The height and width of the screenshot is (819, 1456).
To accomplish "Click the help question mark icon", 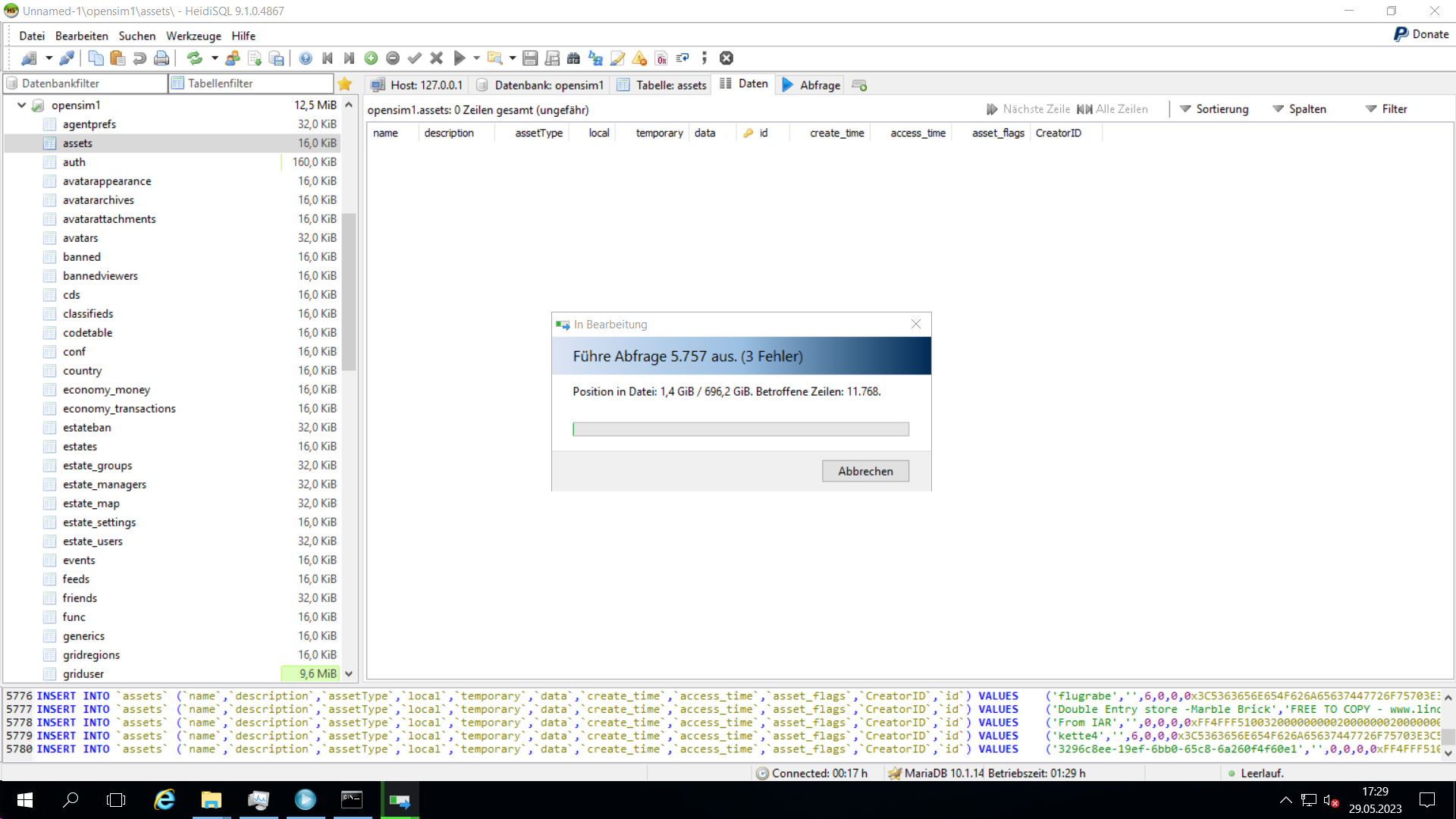I will tap(306, 58).
